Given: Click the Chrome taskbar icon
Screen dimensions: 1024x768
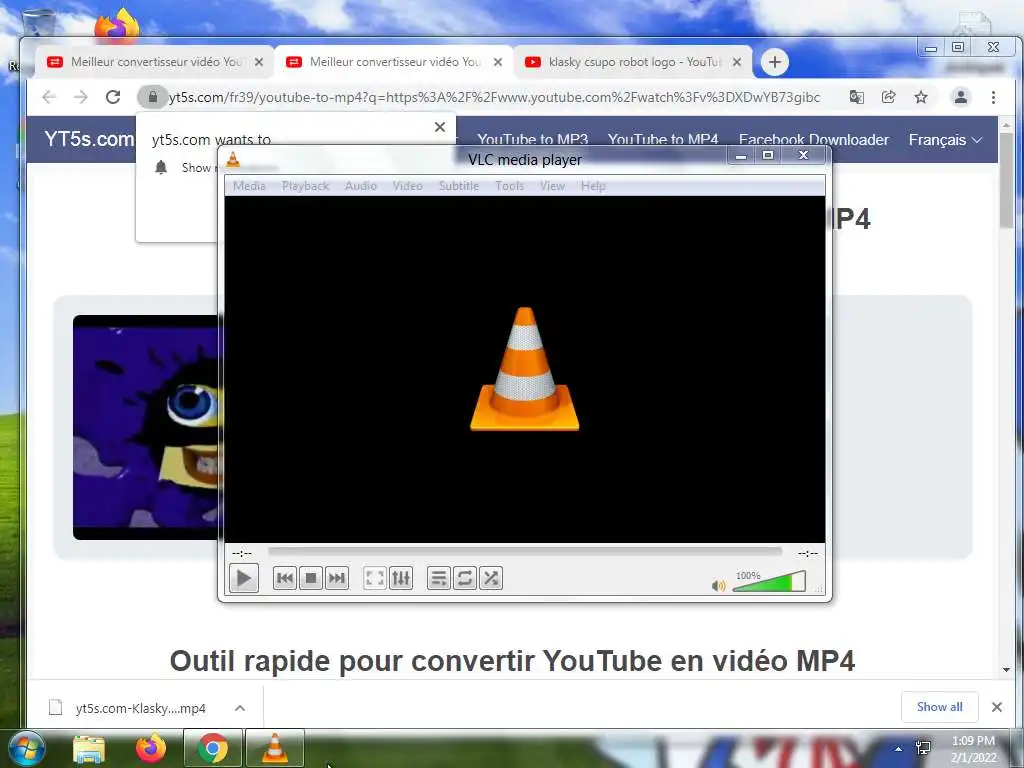Looking at the screenshot, I should tap(212, 748).
